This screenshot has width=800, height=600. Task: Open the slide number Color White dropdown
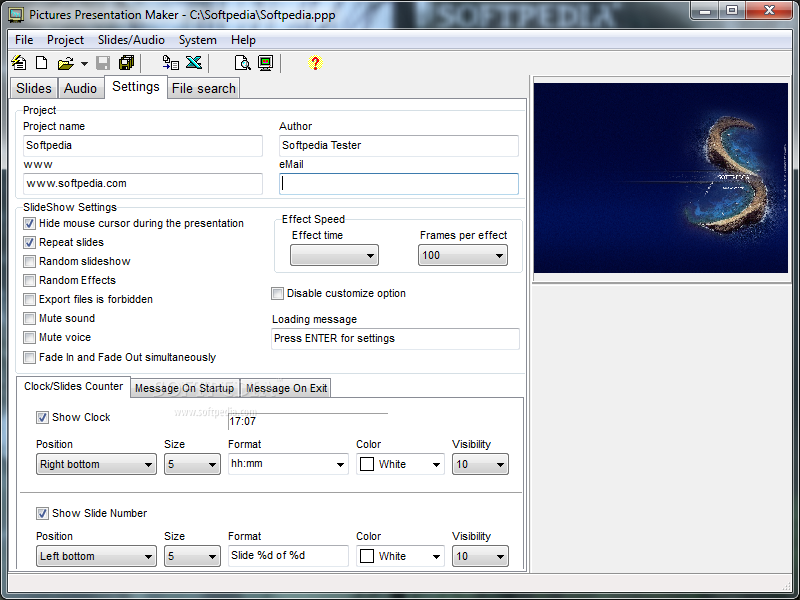click(401, 556)
